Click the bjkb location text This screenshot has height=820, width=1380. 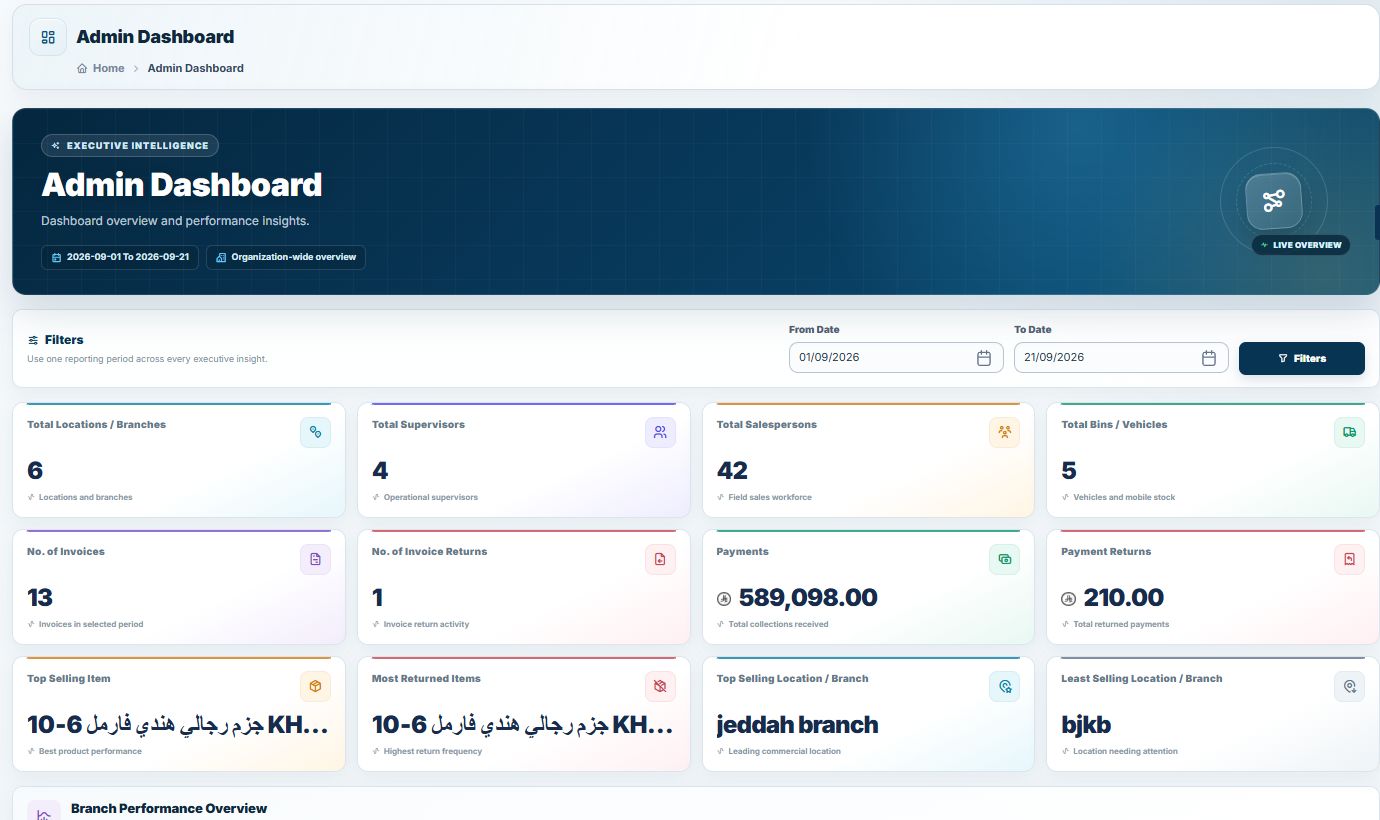(x=1086, y=725)
